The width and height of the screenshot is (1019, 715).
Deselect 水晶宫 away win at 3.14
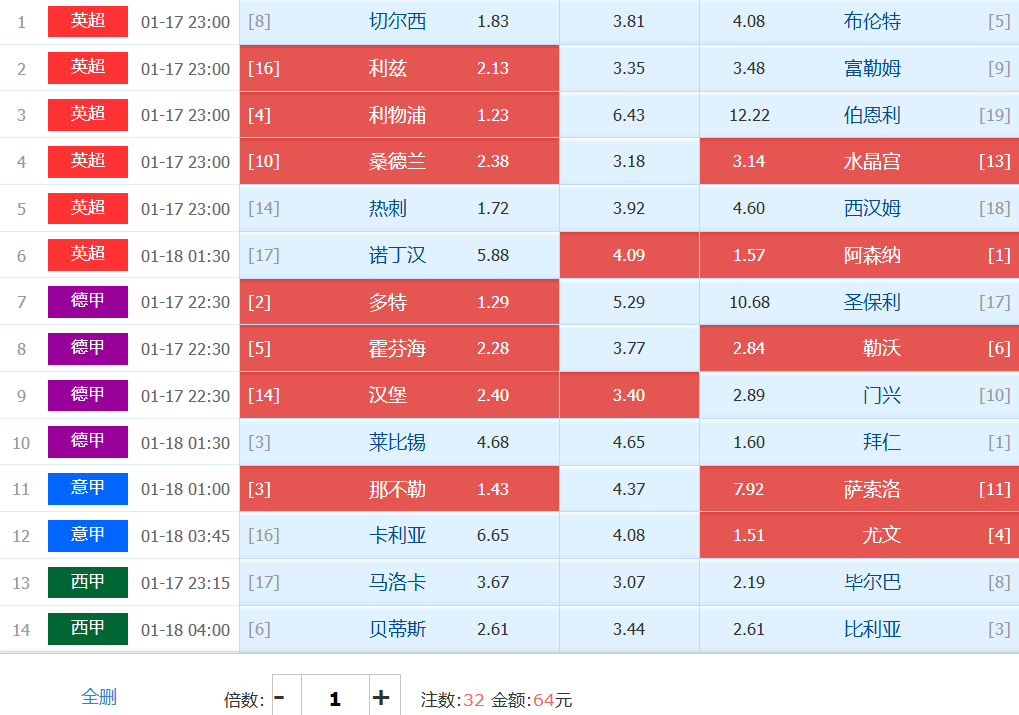[858, 162]
